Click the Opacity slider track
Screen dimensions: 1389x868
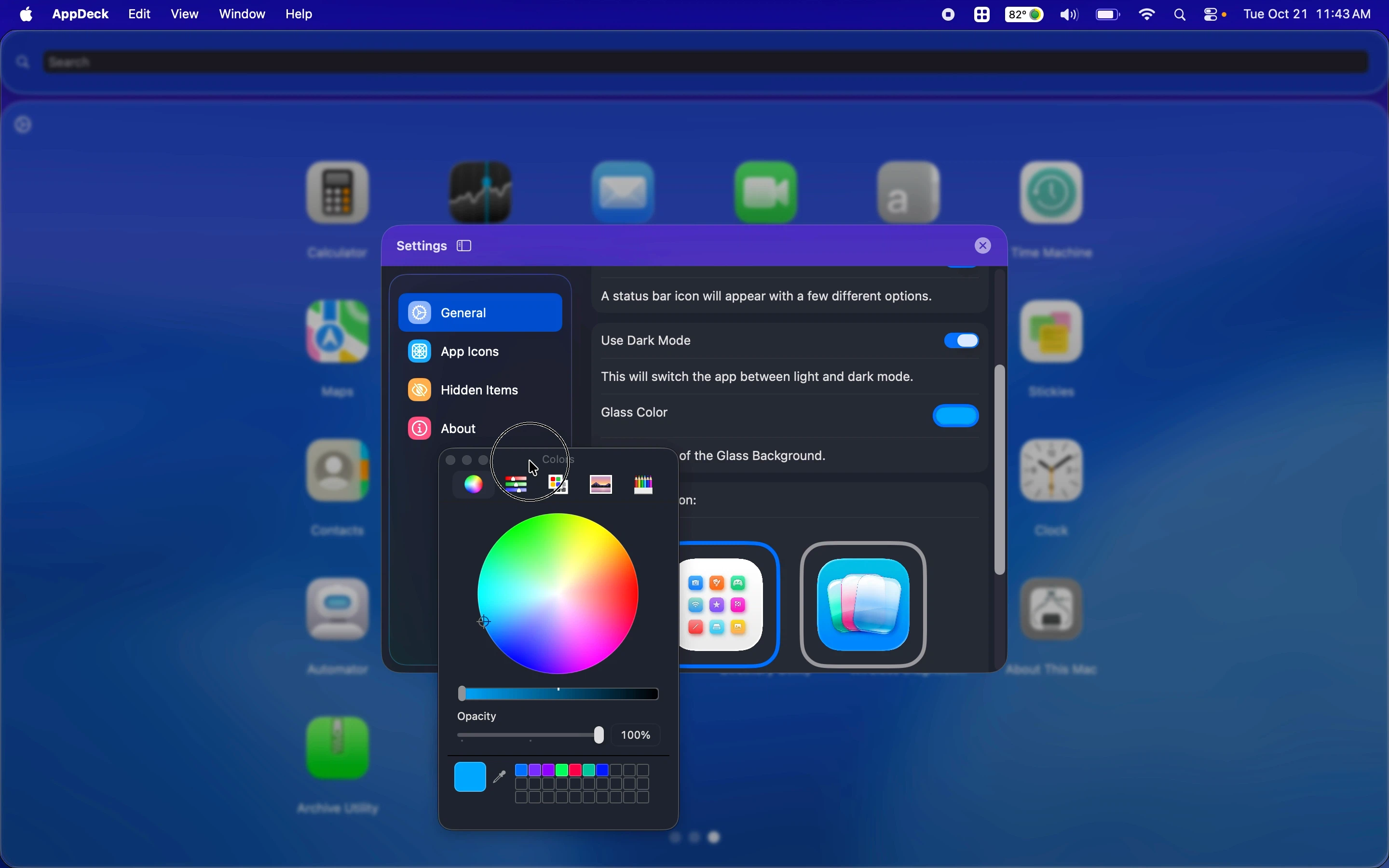[x=528, y=735]
